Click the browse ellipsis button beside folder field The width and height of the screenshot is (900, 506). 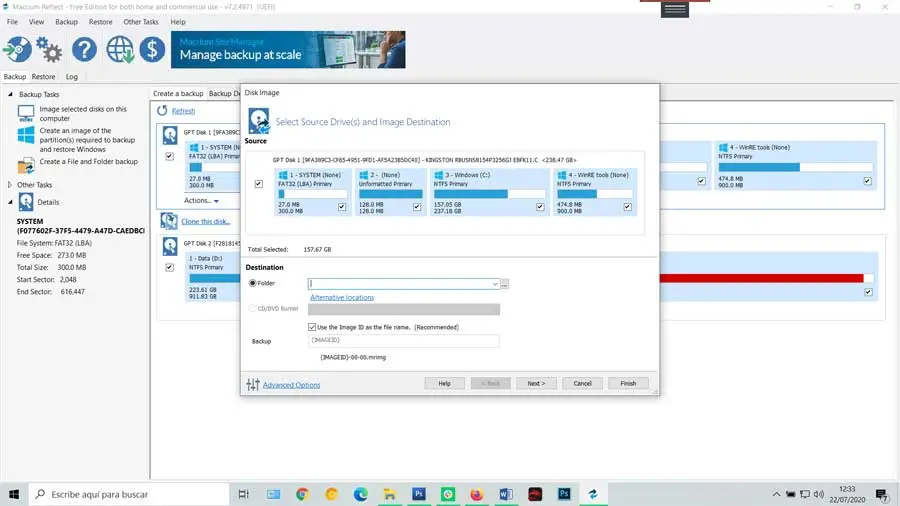[x=505, y=284]
